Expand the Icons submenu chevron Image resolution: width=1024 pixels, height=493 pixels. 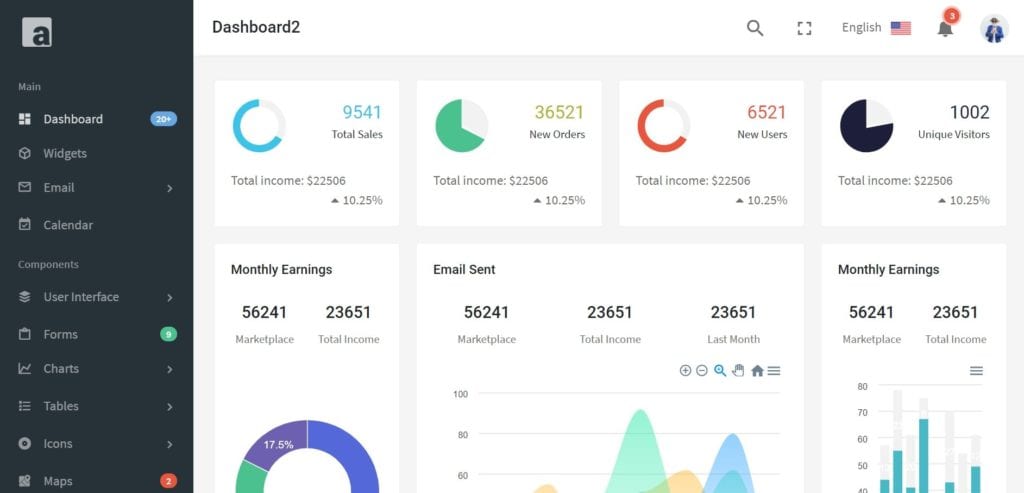(170, 445)
